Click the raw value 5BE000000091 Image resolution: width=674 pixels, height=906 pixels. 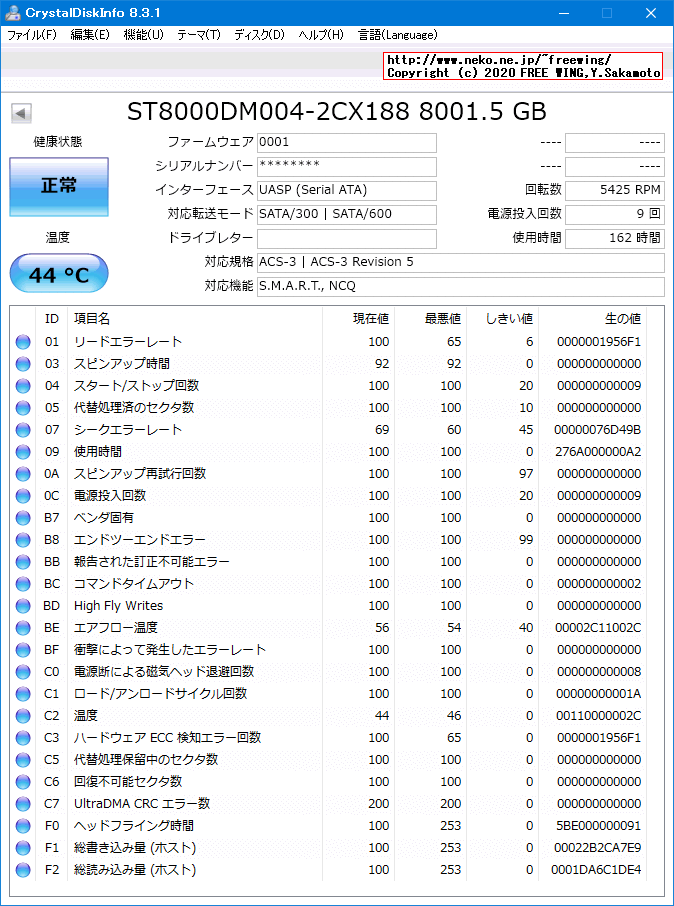[x=599, y=826]
